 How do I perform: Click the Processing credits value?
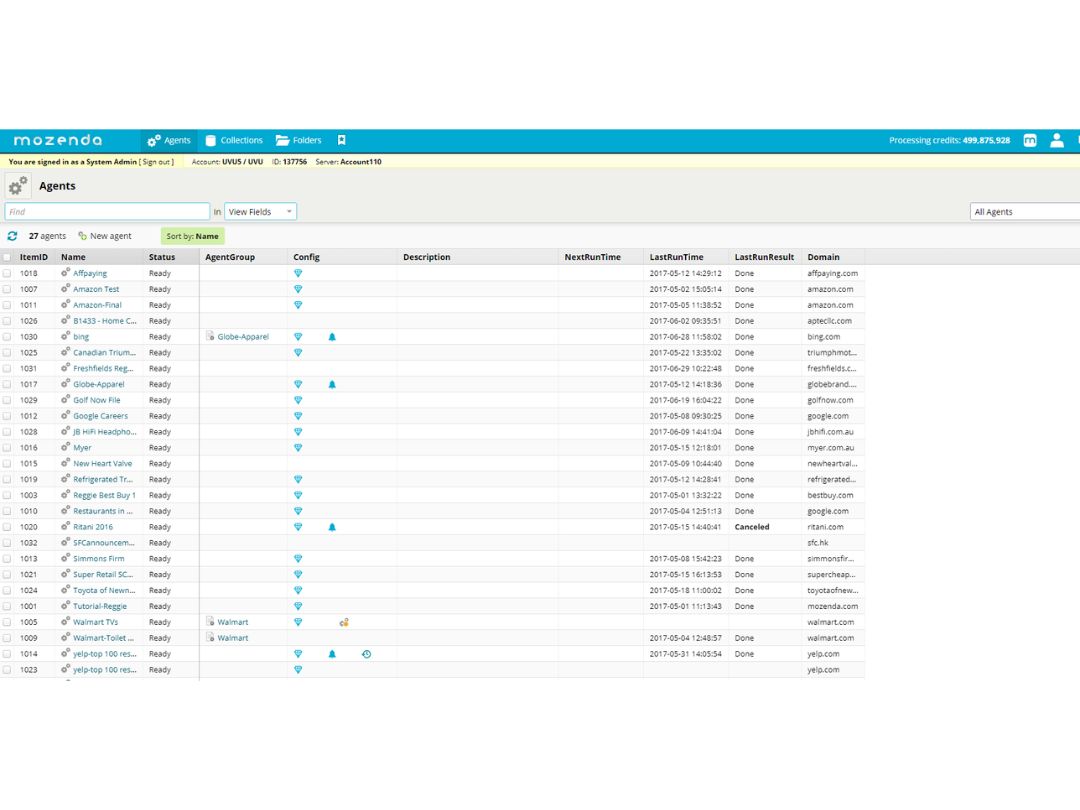click(x=986, y=141)
